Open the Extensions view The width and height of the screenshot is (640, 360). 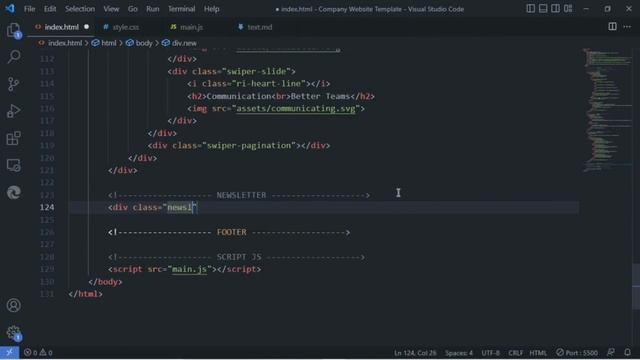coord(13,138)
